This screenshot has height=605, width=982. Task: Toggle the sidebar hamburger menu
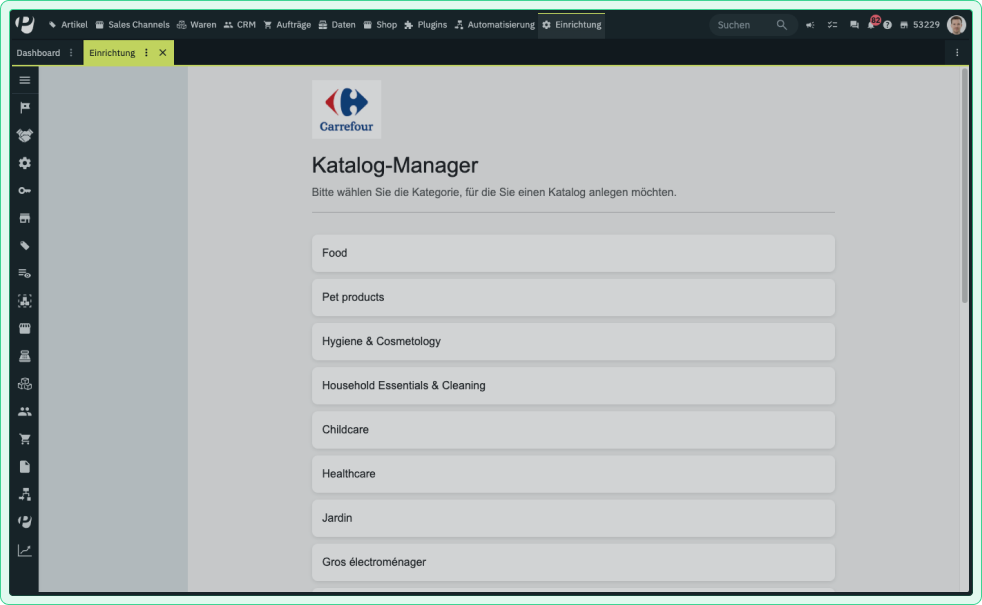[24, 80]
